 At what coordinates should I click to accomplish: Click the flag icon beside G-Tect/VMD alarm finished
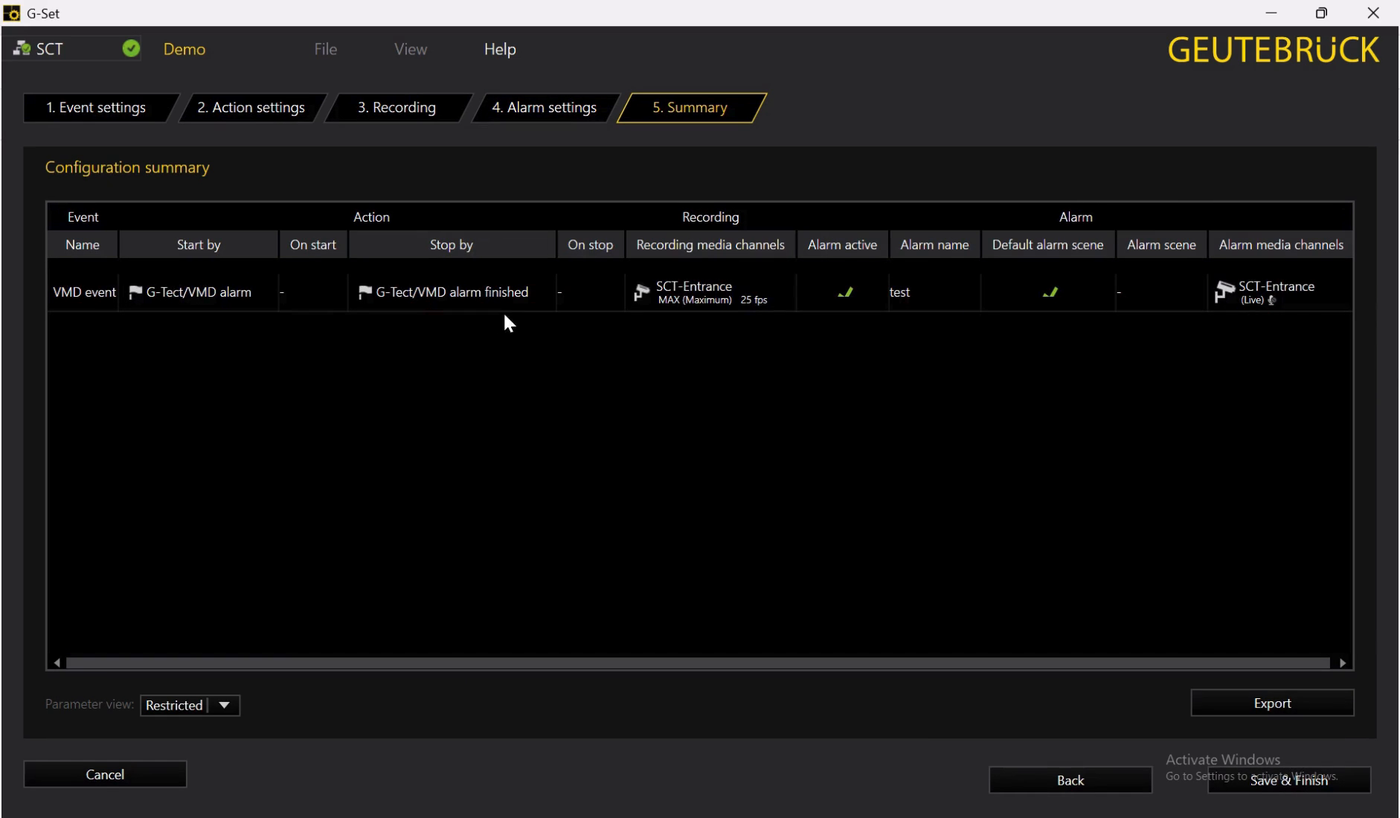pyautogui.click(x=365, y=293)
